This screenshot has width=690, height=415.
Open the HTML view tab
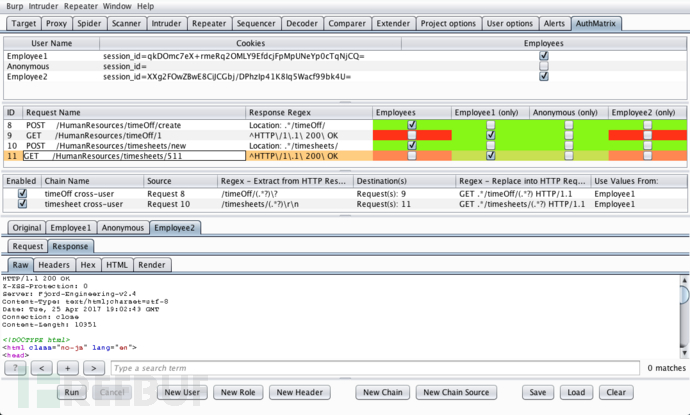(117, 265)
